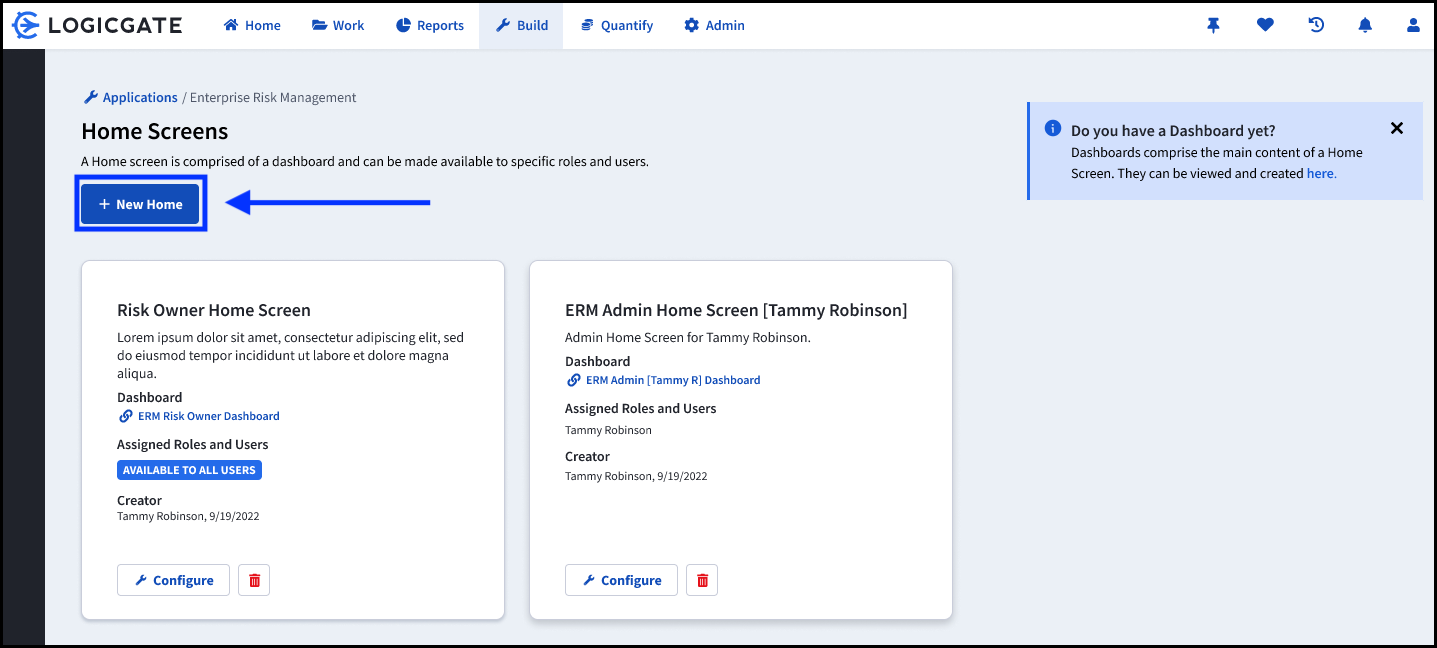Screen dimensions: 1437x648
Task: Navigate to the Admin menu
Action: point(713,25)
